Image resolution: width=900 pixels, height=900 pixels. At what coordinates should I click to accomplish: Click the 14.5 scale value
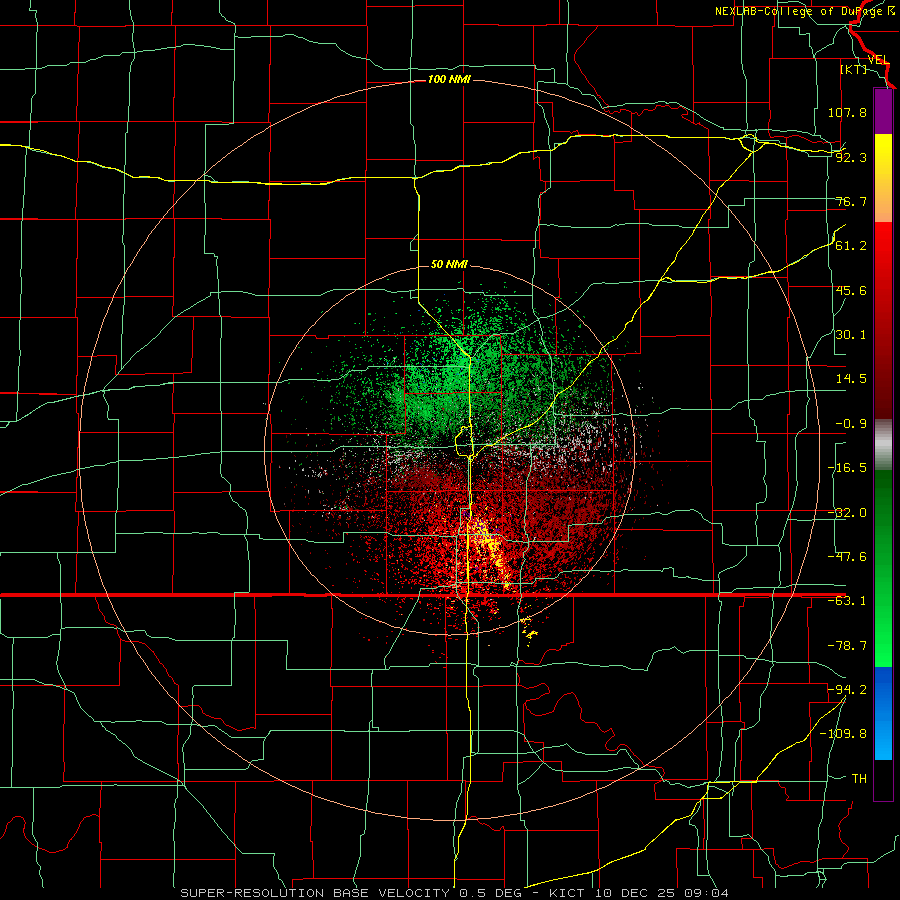click(x=851, y=379)
